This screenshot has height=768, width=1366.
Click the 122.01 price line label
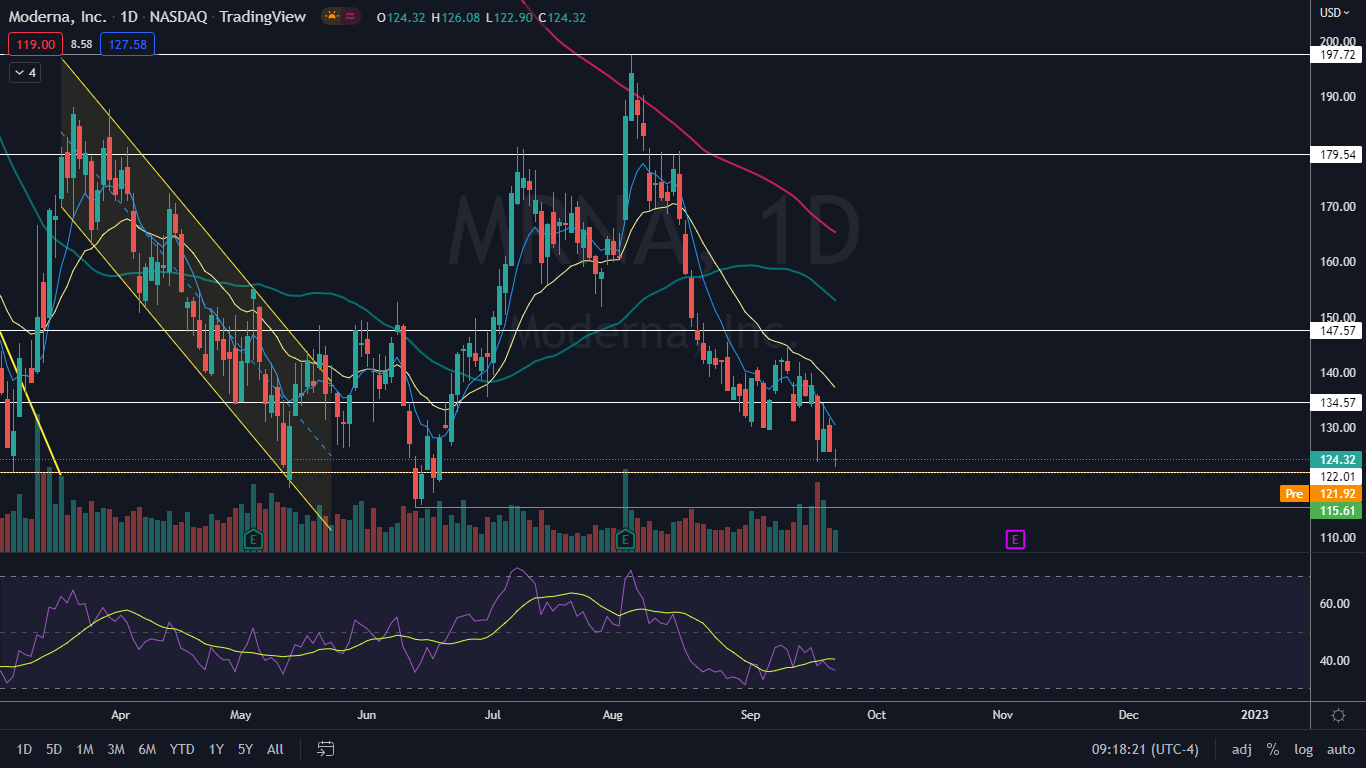click(1338, 477)
